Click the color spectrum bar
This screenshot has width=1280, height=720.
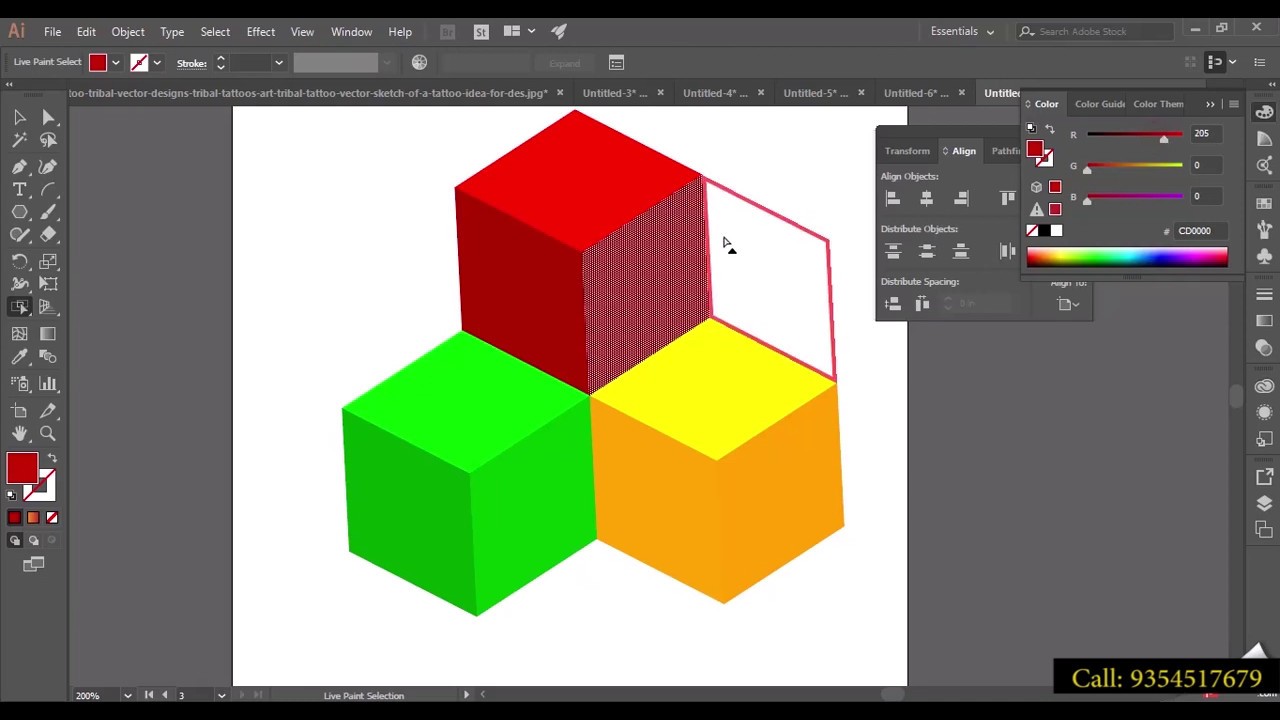pos(1127,258)
